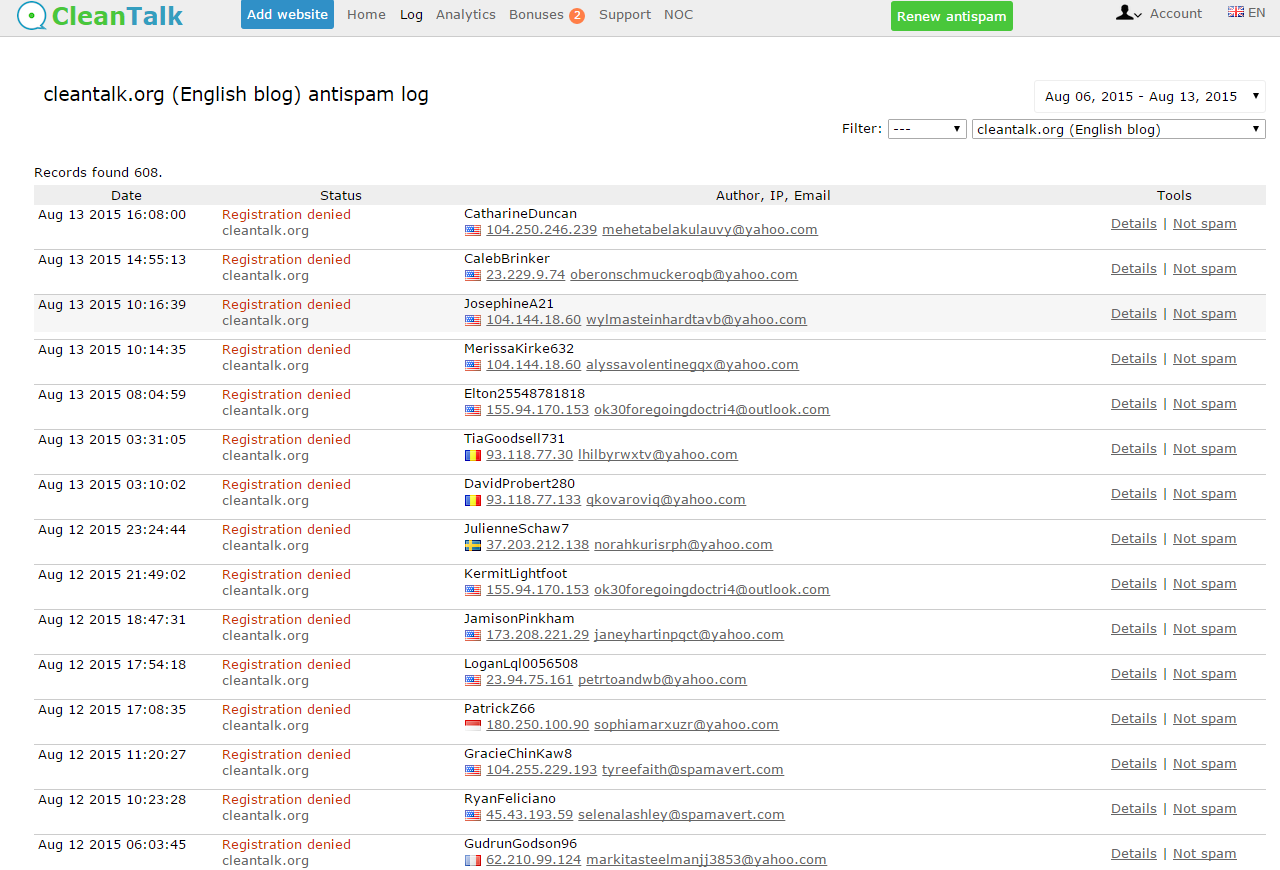Switch to the Analytics tab
Viewport: 1280px width, 870px height.
[465, 14]
